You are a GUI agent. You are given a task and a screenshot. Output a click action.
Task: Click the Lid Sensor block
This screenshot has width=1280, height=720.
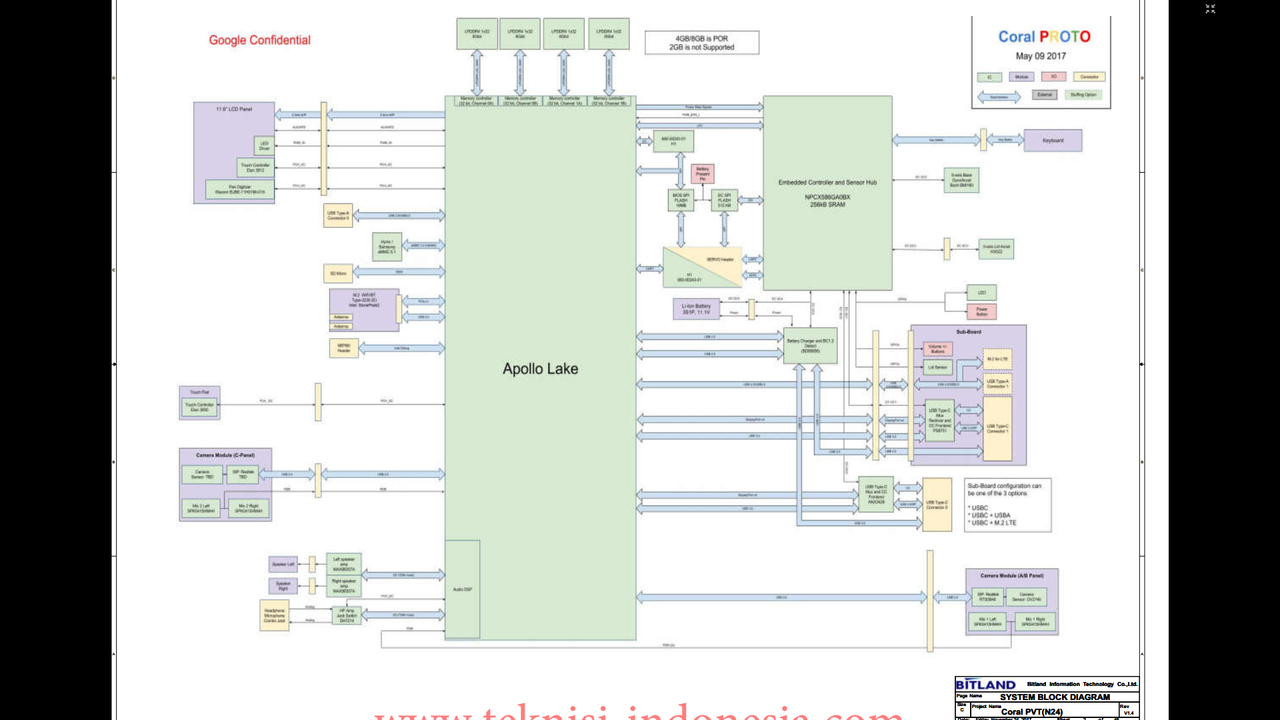938,368
